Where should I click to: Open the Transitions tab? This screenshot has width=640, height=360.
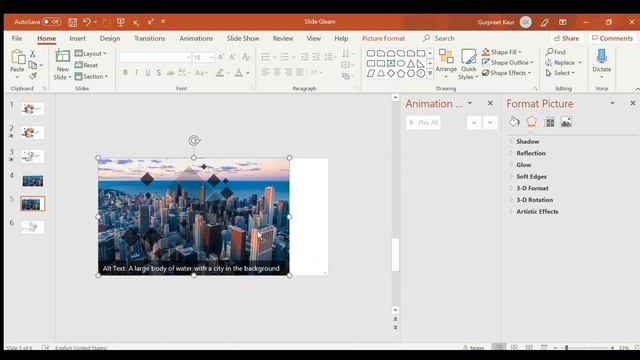[149, 38]
